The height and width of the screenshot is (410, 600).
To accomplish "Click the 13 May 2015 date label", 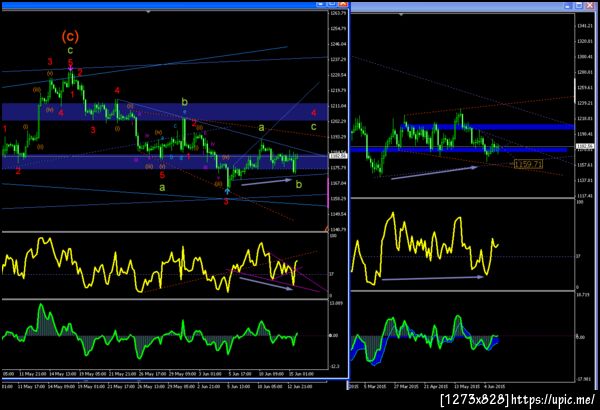I will tap(466, 386).
